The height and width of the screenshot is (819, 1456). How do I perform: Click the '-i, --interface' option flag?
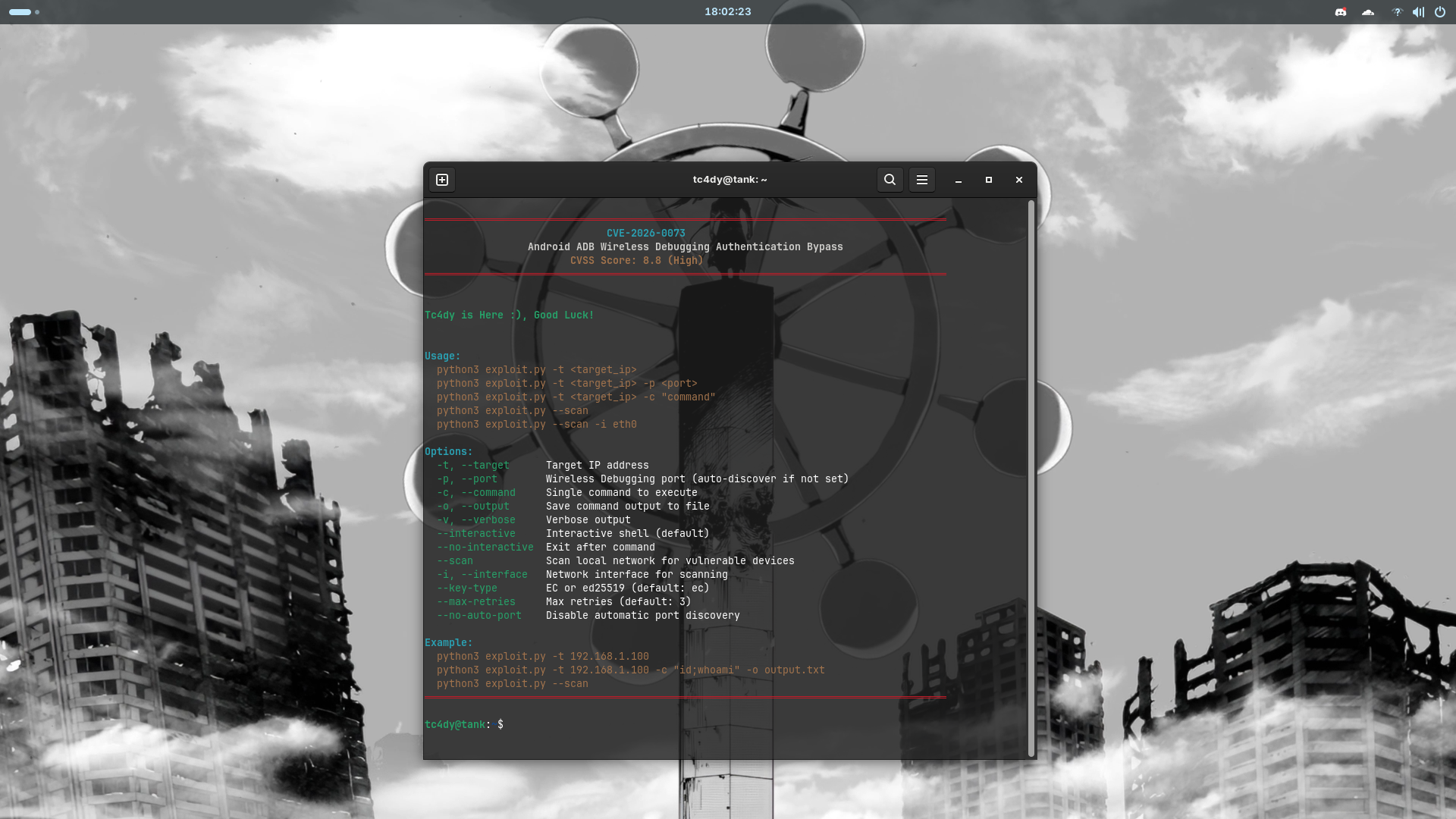[482, 575]
